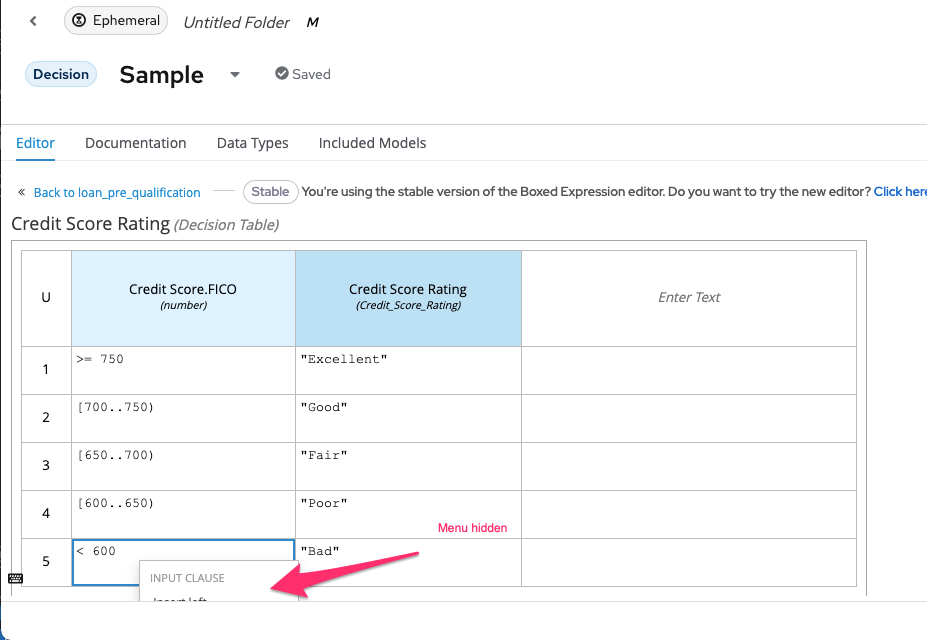
Task: Open the Data Types tab
Action: pyautogui.click(x=253, y=143)
